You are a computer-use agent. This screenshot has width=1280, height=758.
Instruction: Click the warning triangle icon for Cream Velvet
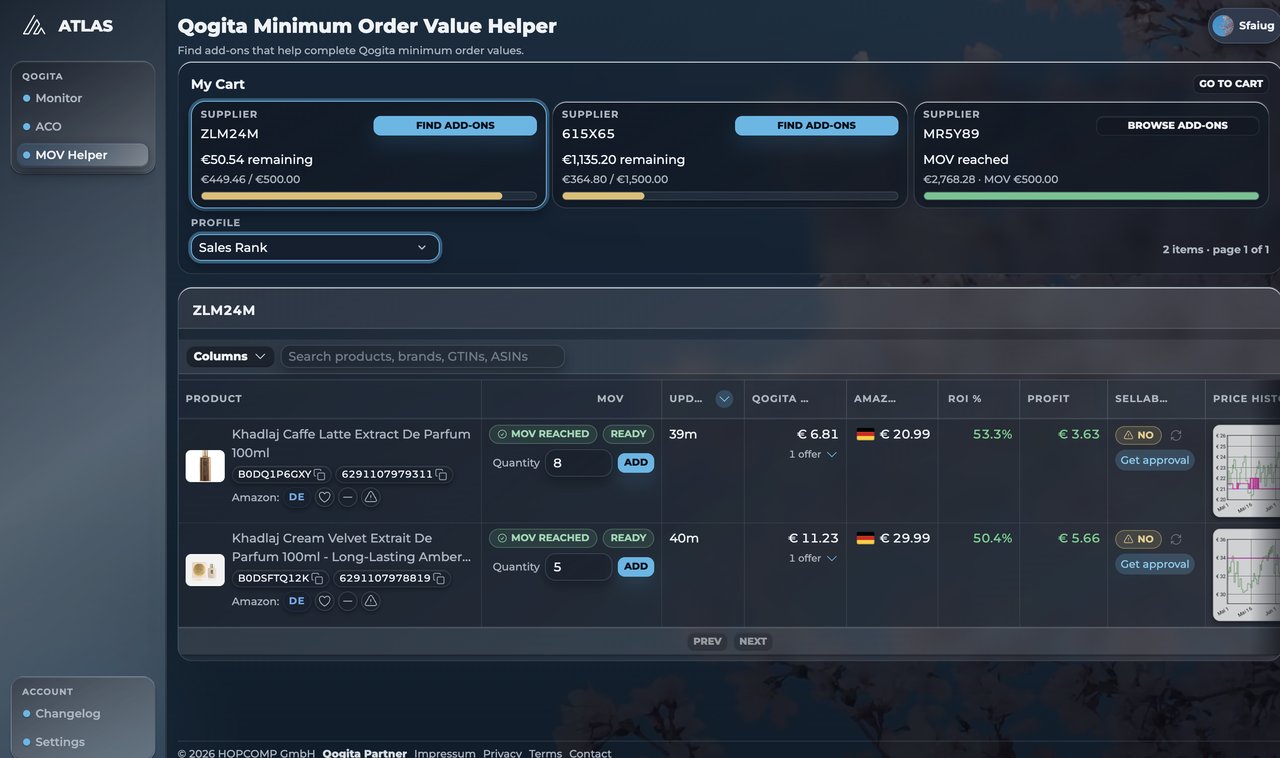click(x=370, y=601)
